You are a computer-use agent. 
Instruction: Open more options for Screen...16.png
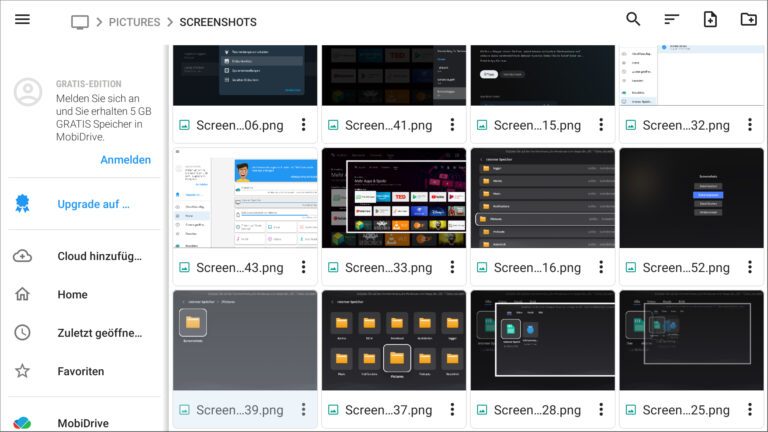pos(601,267)
